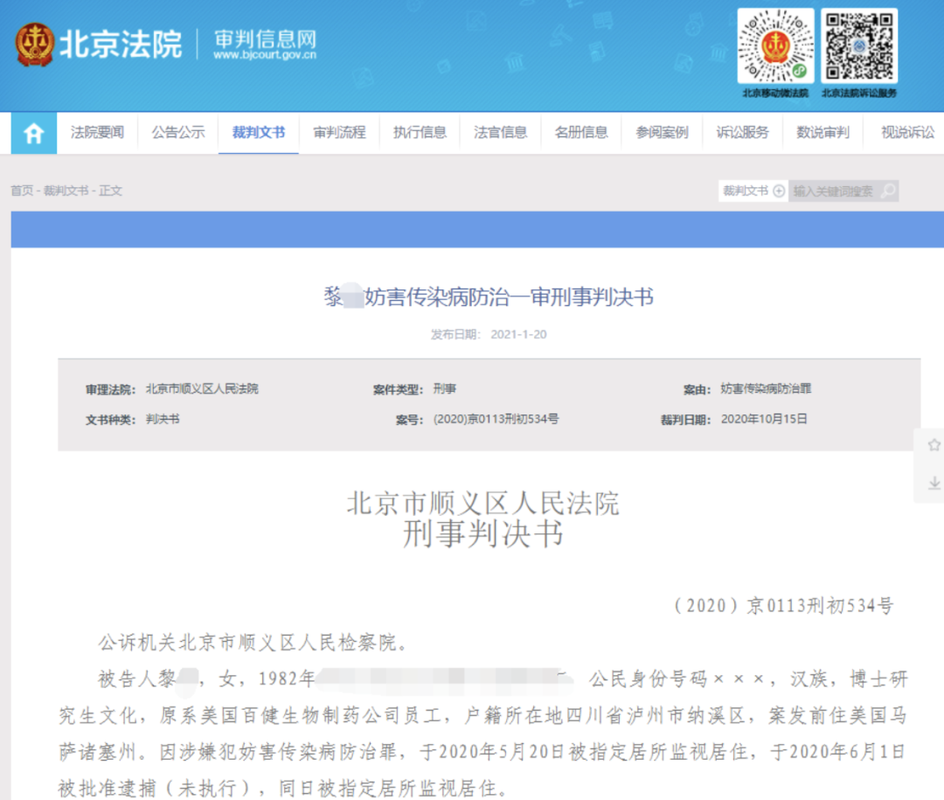Open the 执行信息 menu
This screenshot has height=800, width=944.
(420, 132)
